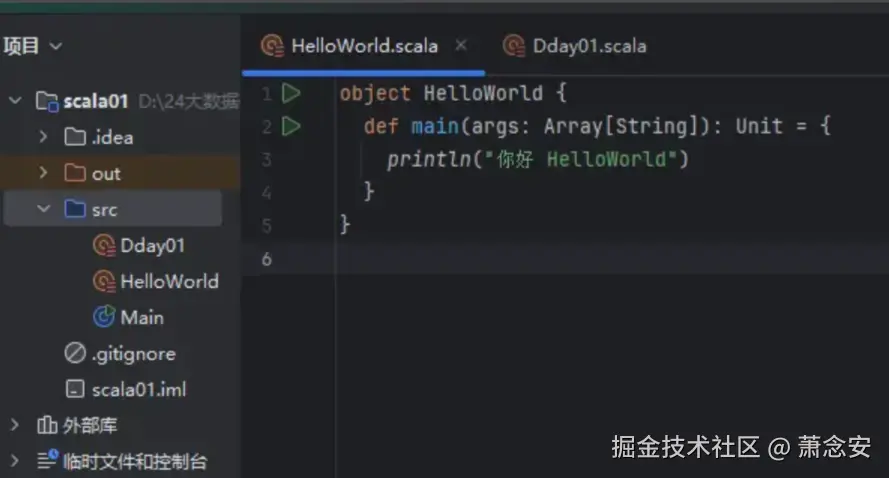Close the HelloWorld.scala tab
889x478 pixels.
(x=461, y=45)
